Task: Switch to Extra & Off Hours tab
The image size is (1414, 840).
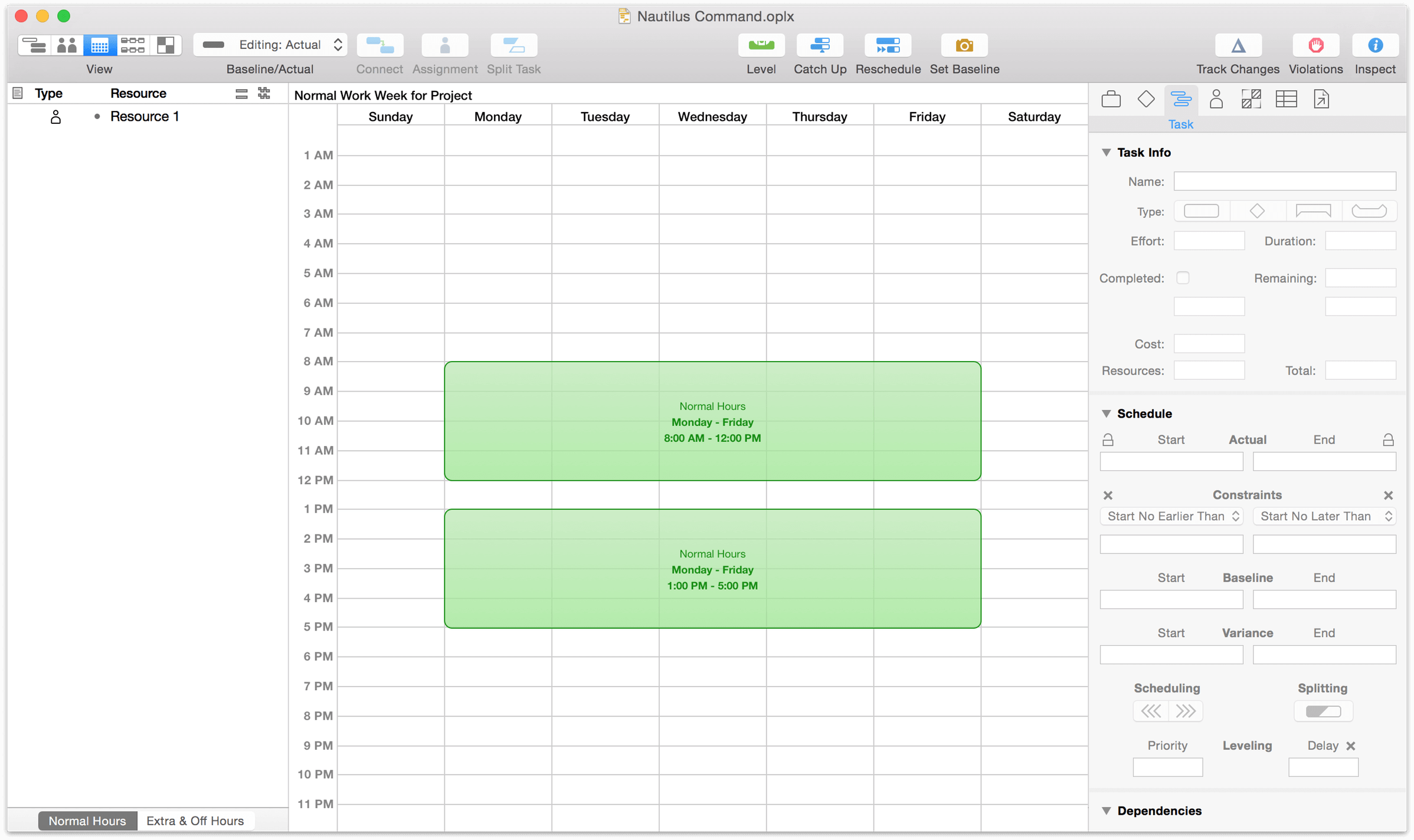Action: (195, 821)
